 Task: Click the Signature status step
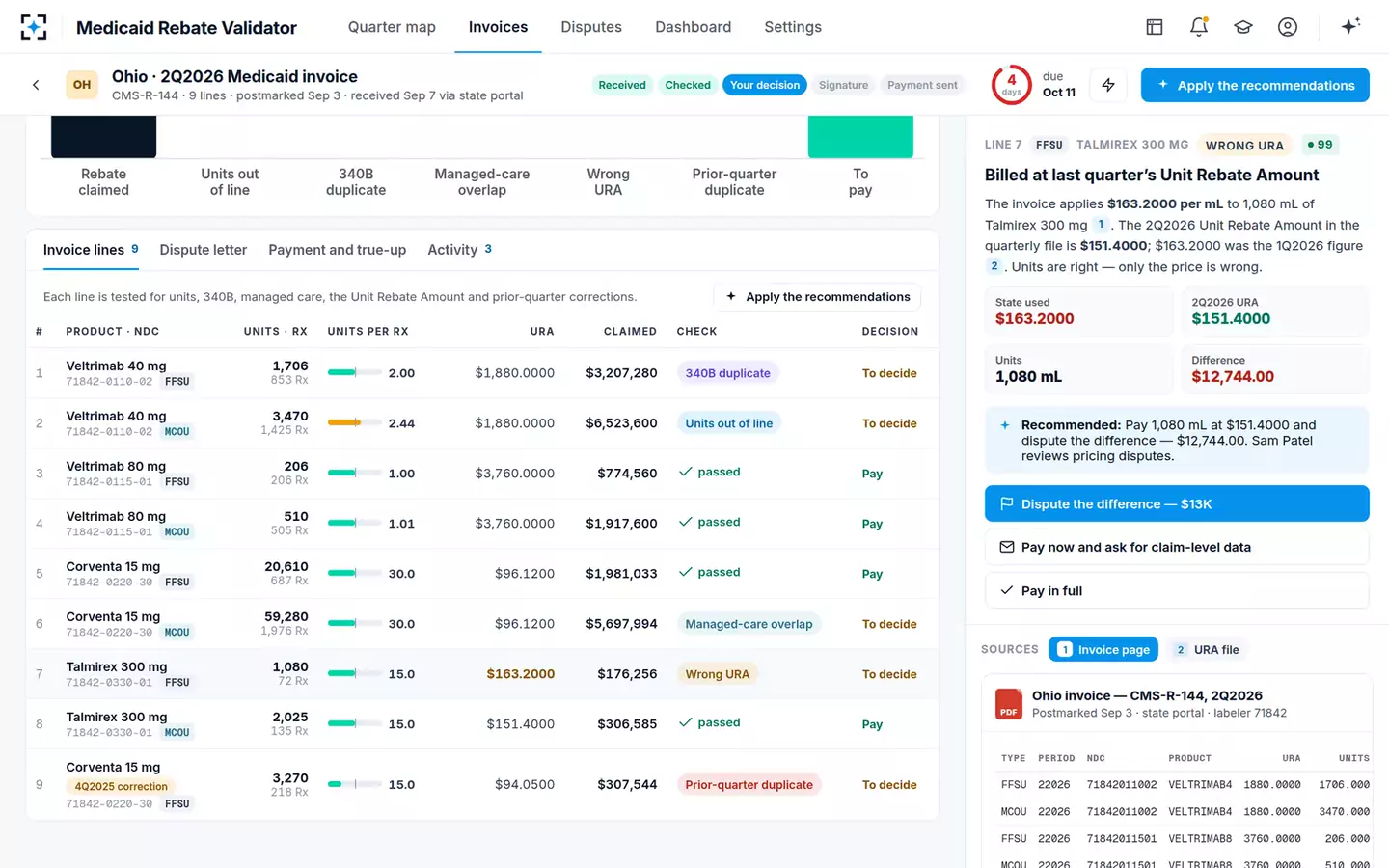pos(843,85)
